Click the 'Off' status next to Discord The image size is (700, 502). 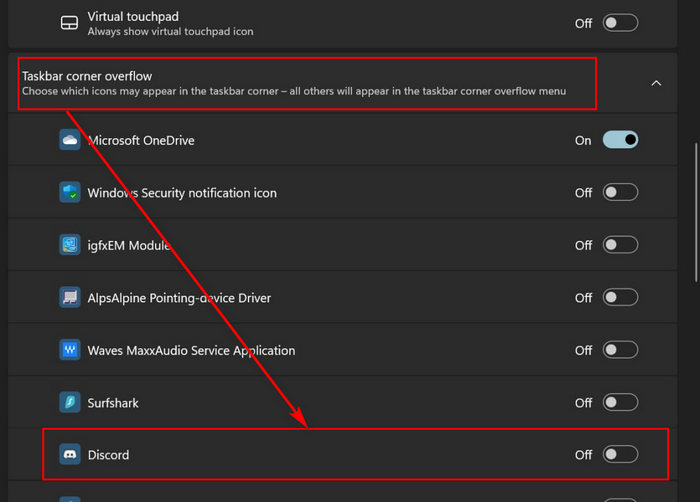point(583,455)
